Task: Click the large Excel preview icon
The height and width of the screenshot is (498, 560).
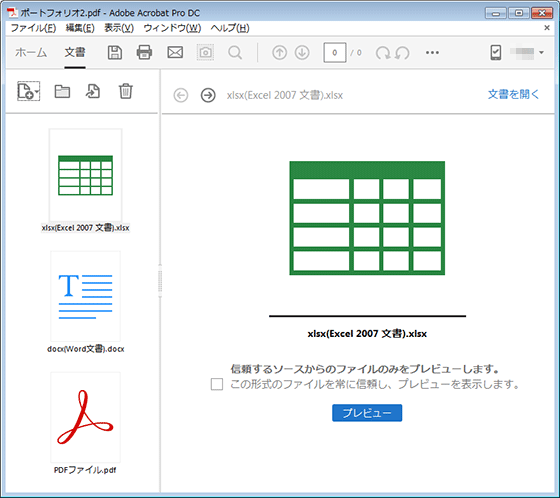Action: pos(367,218)
